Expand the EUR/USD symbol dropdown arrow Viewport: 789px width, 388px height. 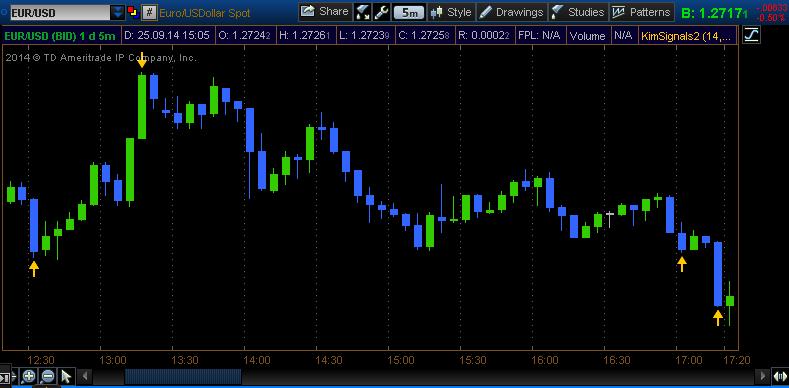click(118, 13)
